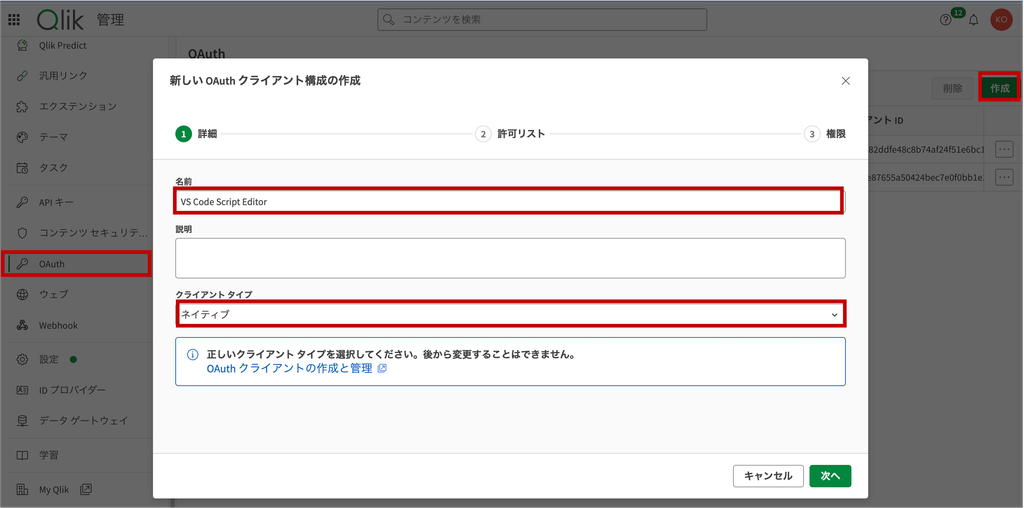Open the second row's three-dot menu
The width and height of the screenshot is (1024, 508).
pos(1004,176)
